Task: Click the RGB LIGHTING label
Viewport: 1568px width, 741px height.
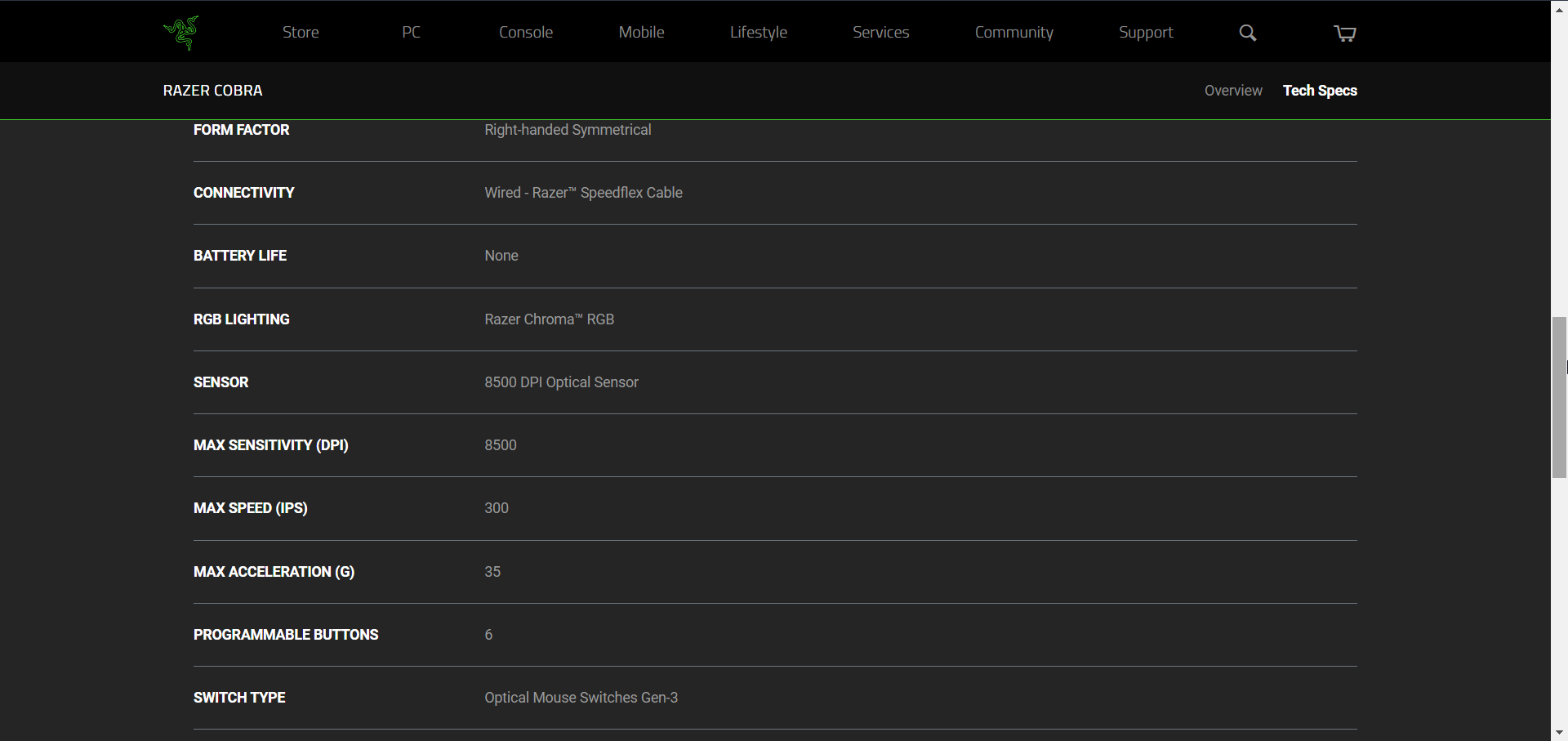Action: click(242, 319)
